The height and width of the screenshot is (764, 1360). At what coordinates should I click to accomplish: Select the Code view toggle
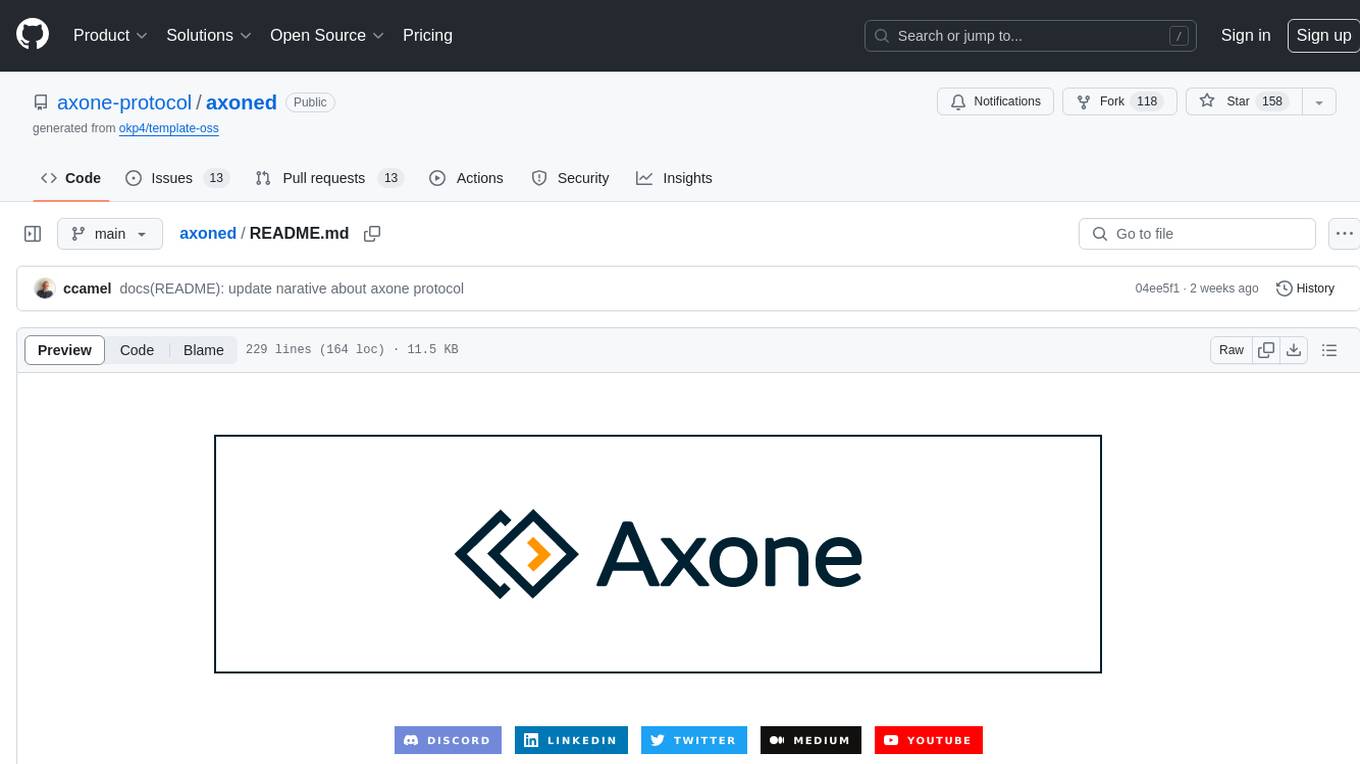tap(137, 350)
